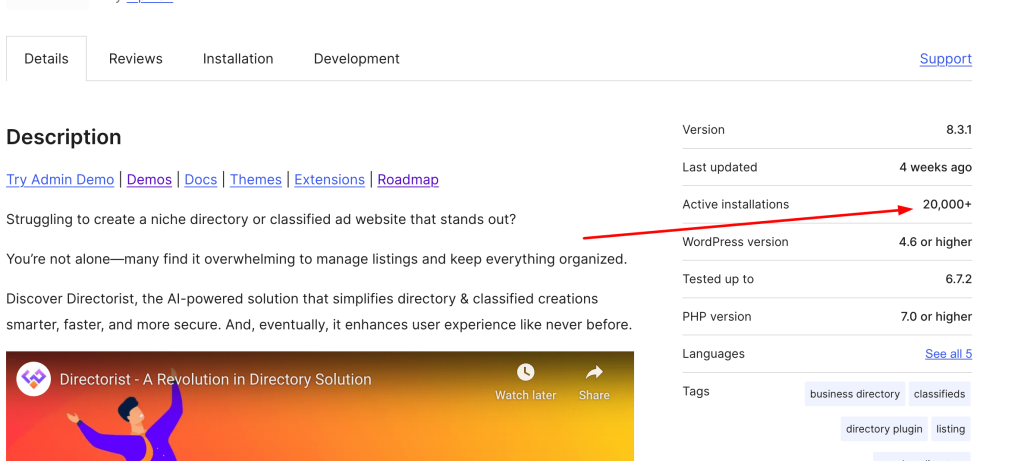Click the 'You're not alone' sentence
1024x461 pixels.
coord(317,259)
